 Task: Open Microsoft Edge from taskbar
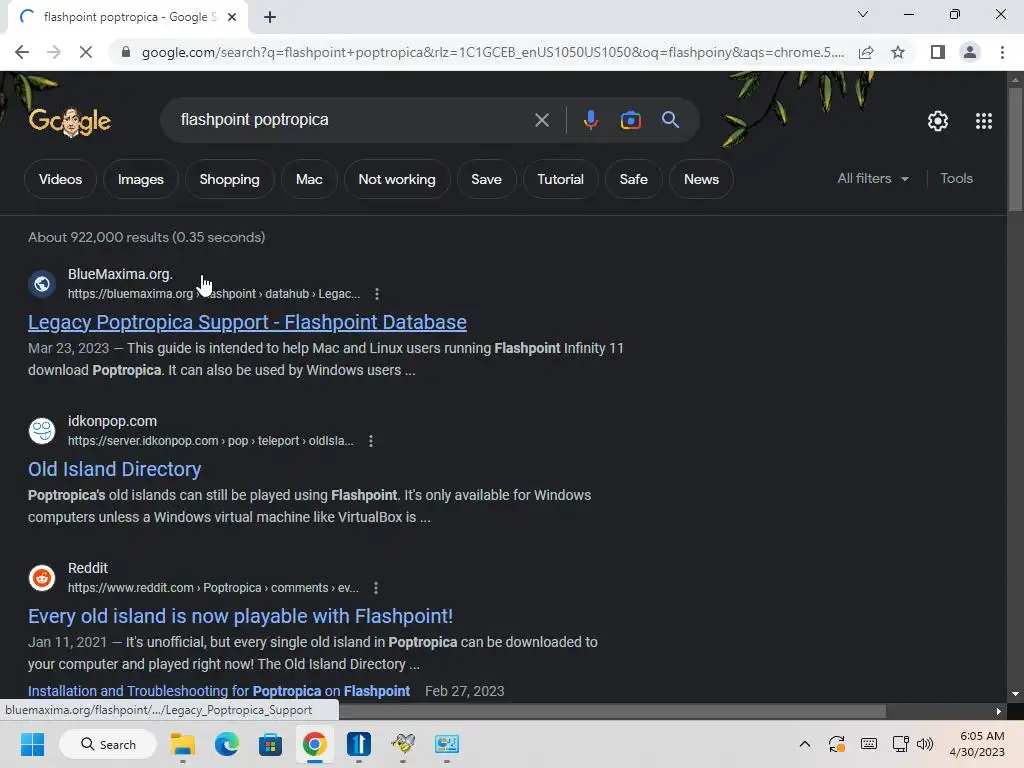point(227,744)
